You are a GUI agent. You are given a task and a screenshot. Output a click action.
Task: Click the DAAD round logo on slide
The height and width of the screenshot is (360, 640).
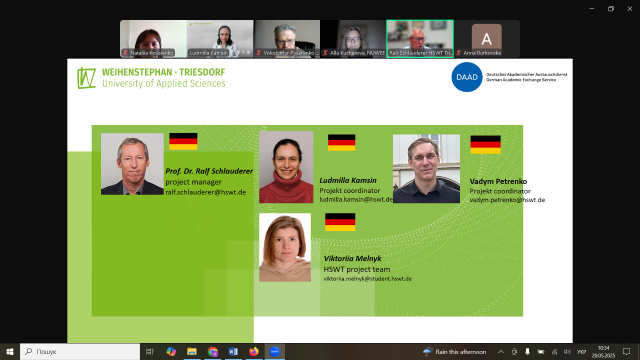click(467, 77)
